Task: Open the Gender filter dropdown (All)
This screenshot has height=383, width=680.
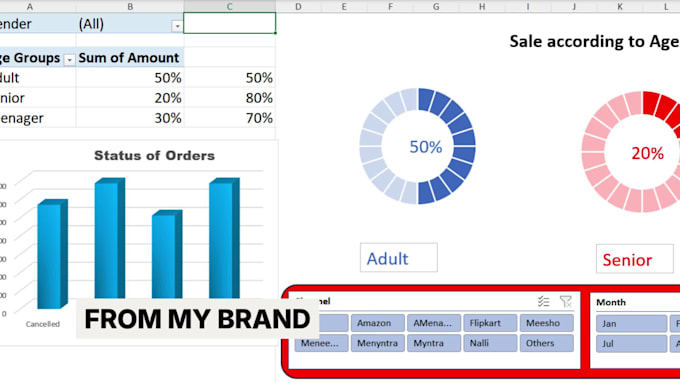Action: pos(177,26)
